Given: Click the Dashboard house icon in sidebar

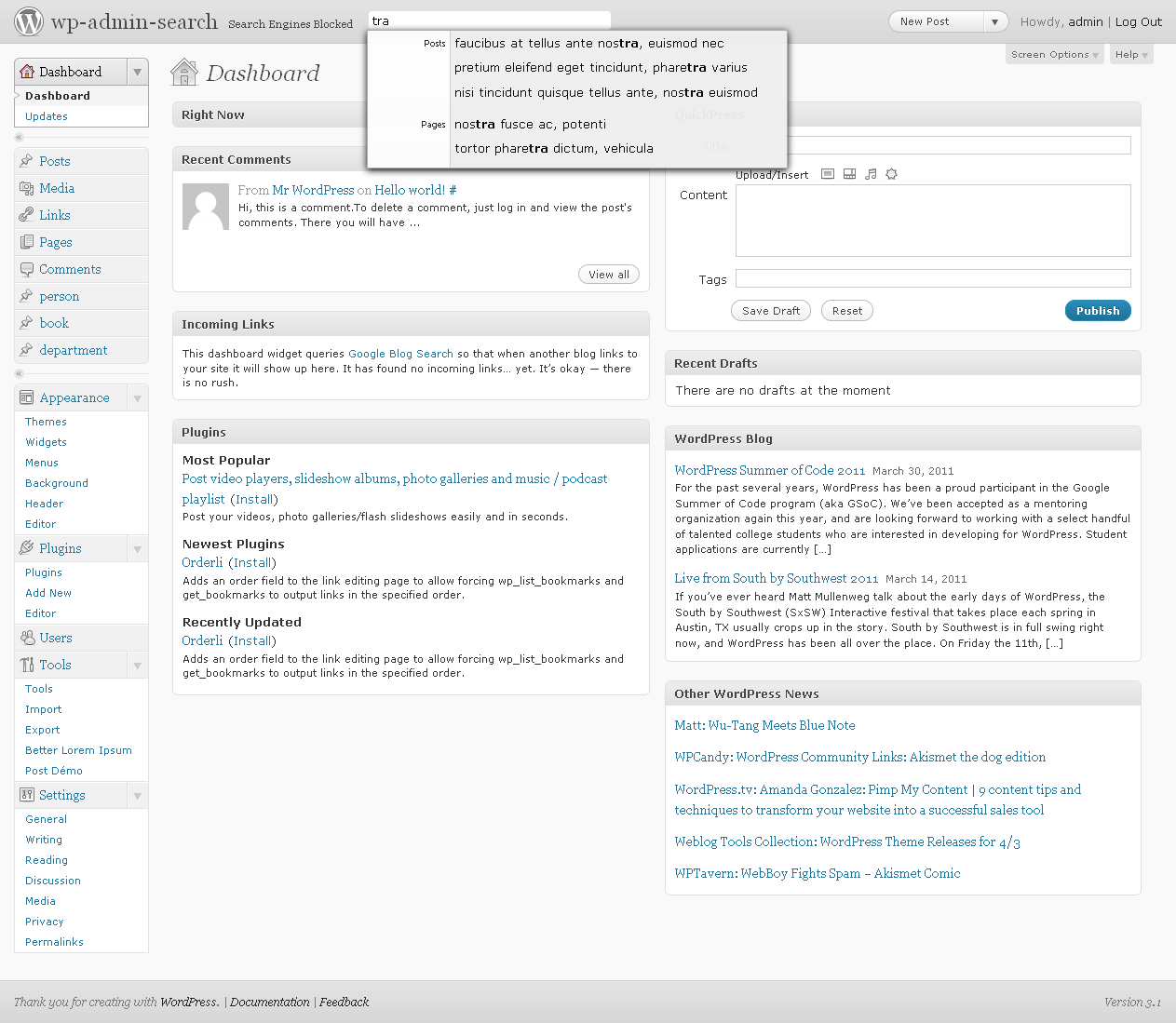Looking at the screenshot, I should (x=27, y=72).
